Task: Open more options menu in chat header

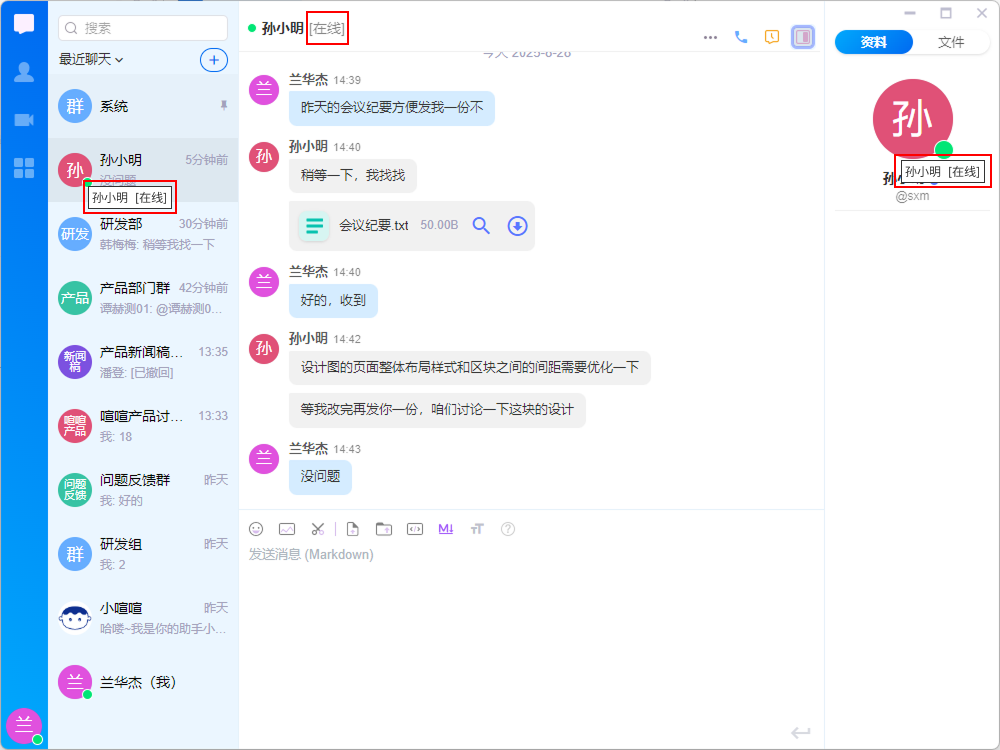Action: pos(710,37)
